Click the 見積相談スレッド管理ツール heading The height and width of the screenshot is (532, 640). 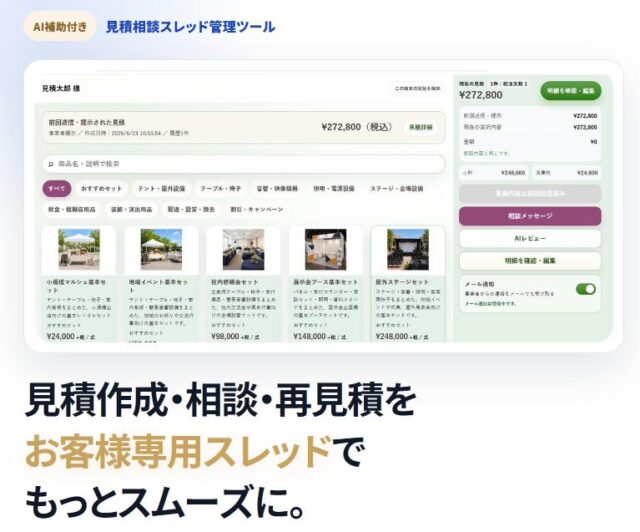coord(190,27)
